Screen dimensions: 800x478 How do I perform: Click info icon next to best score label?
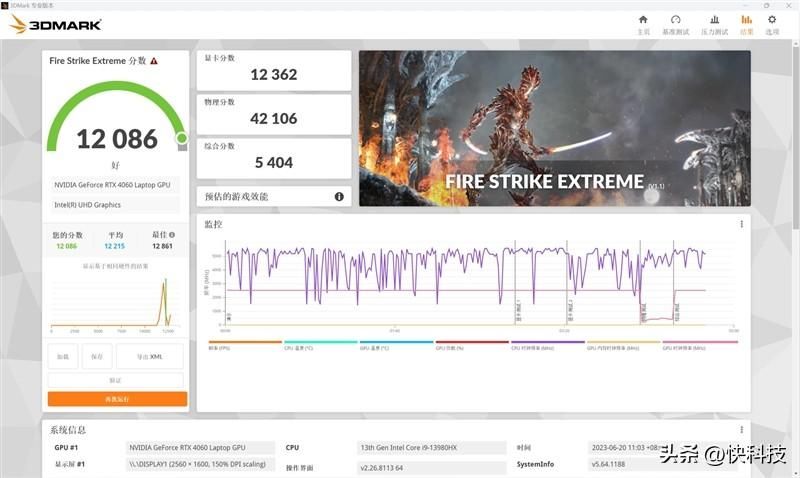(172, 235)
